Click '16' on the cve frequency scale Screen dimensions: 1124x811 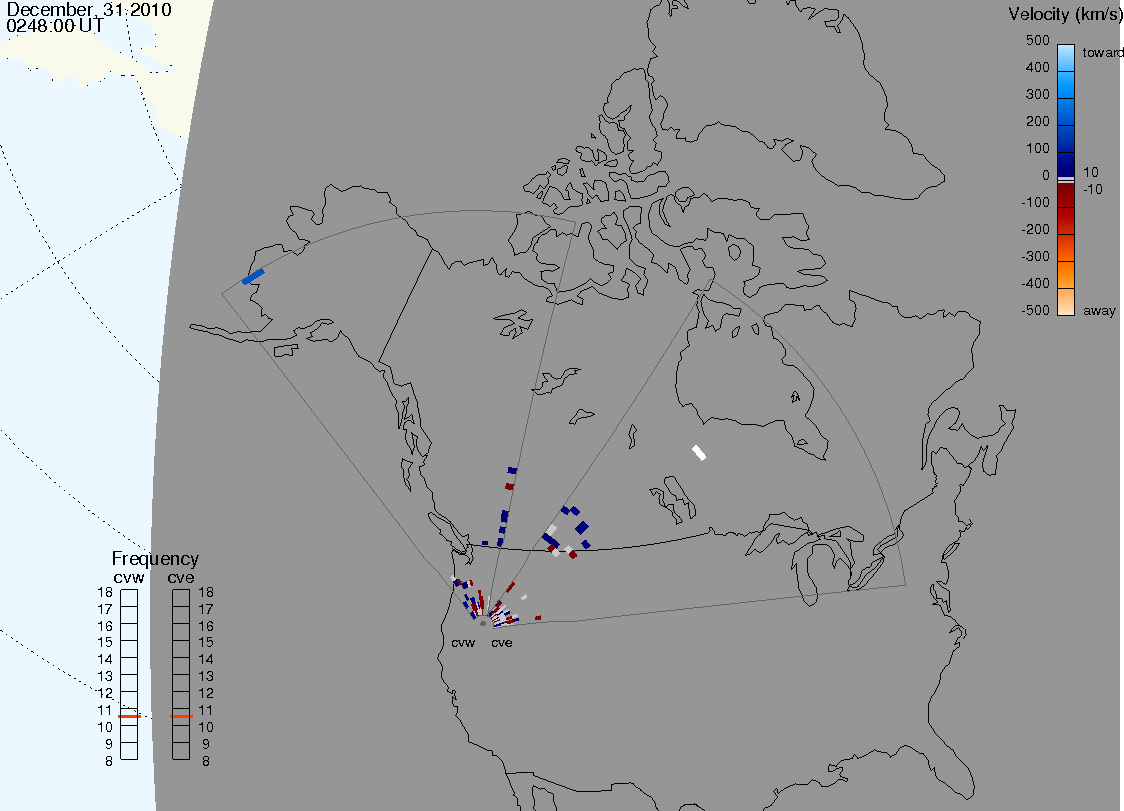point(206,626)
